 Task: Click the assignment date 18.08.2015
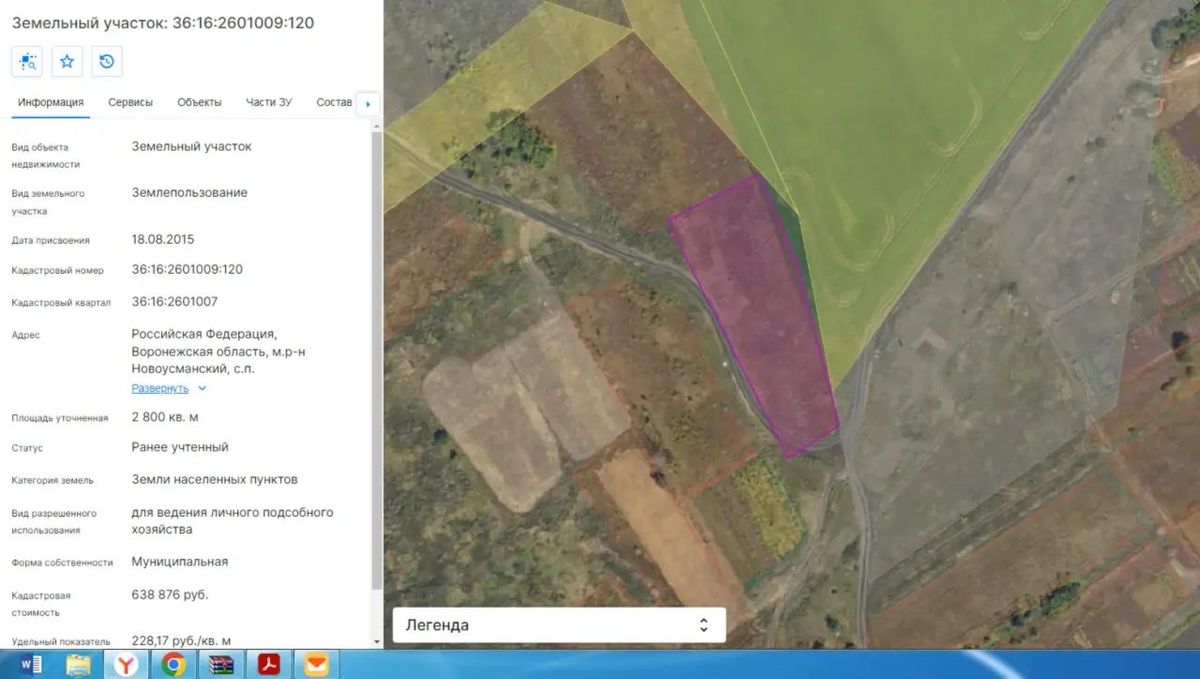(163, 240)
